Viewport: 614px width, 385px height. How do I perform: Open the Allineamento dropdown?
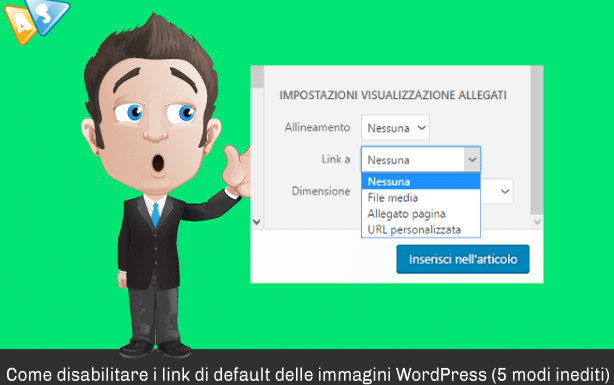(395, 128)
